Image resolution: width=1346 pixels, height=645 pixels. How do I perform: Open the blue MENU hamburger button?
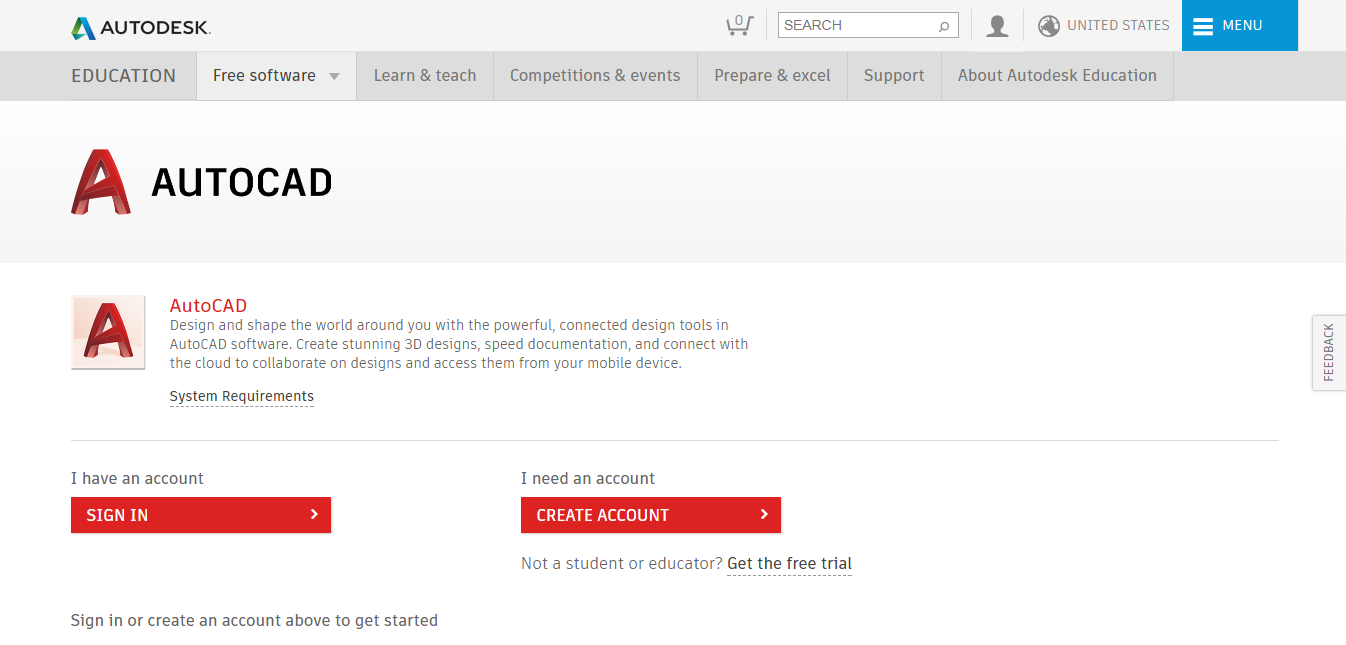[x=1239, y=26]
